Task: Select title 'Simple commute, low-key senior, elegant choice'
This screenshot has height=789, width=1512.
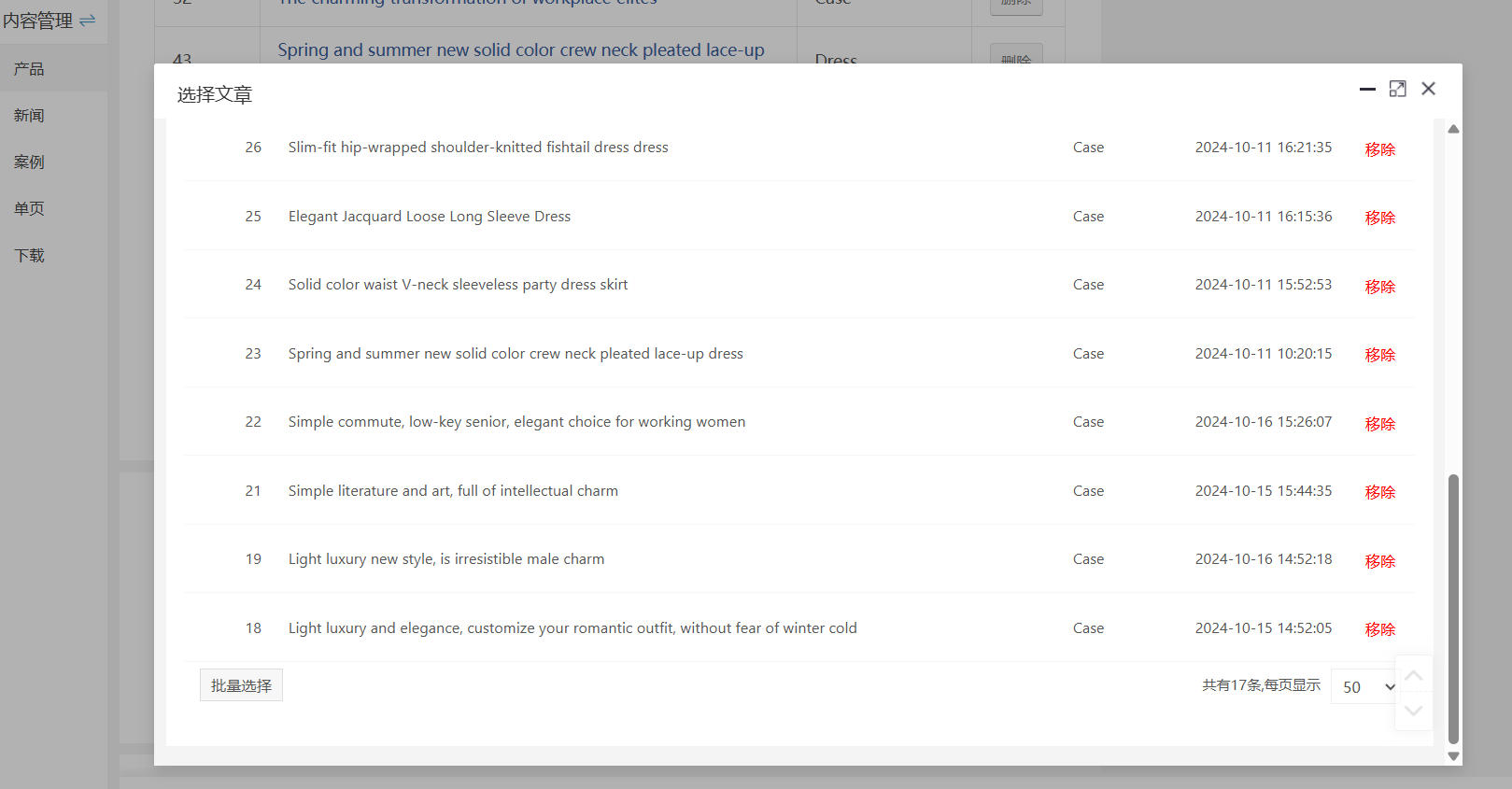Action: pyautogui.click(x=516, y=422)
